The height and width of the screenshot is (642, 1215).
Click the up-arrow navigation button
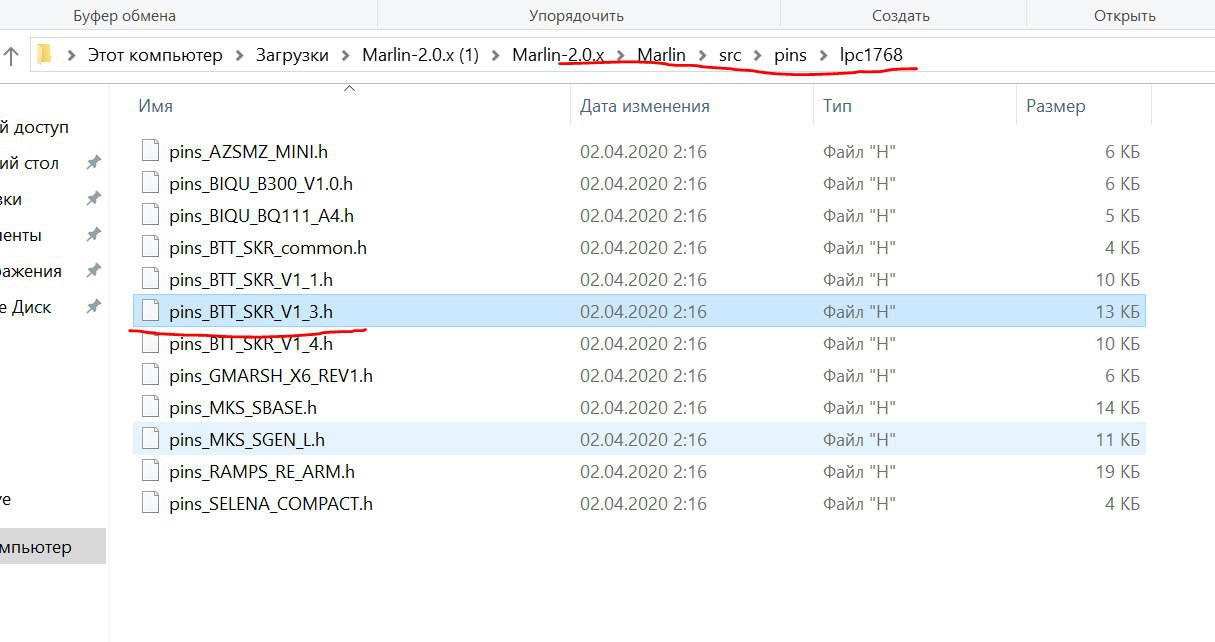[11, 55]
